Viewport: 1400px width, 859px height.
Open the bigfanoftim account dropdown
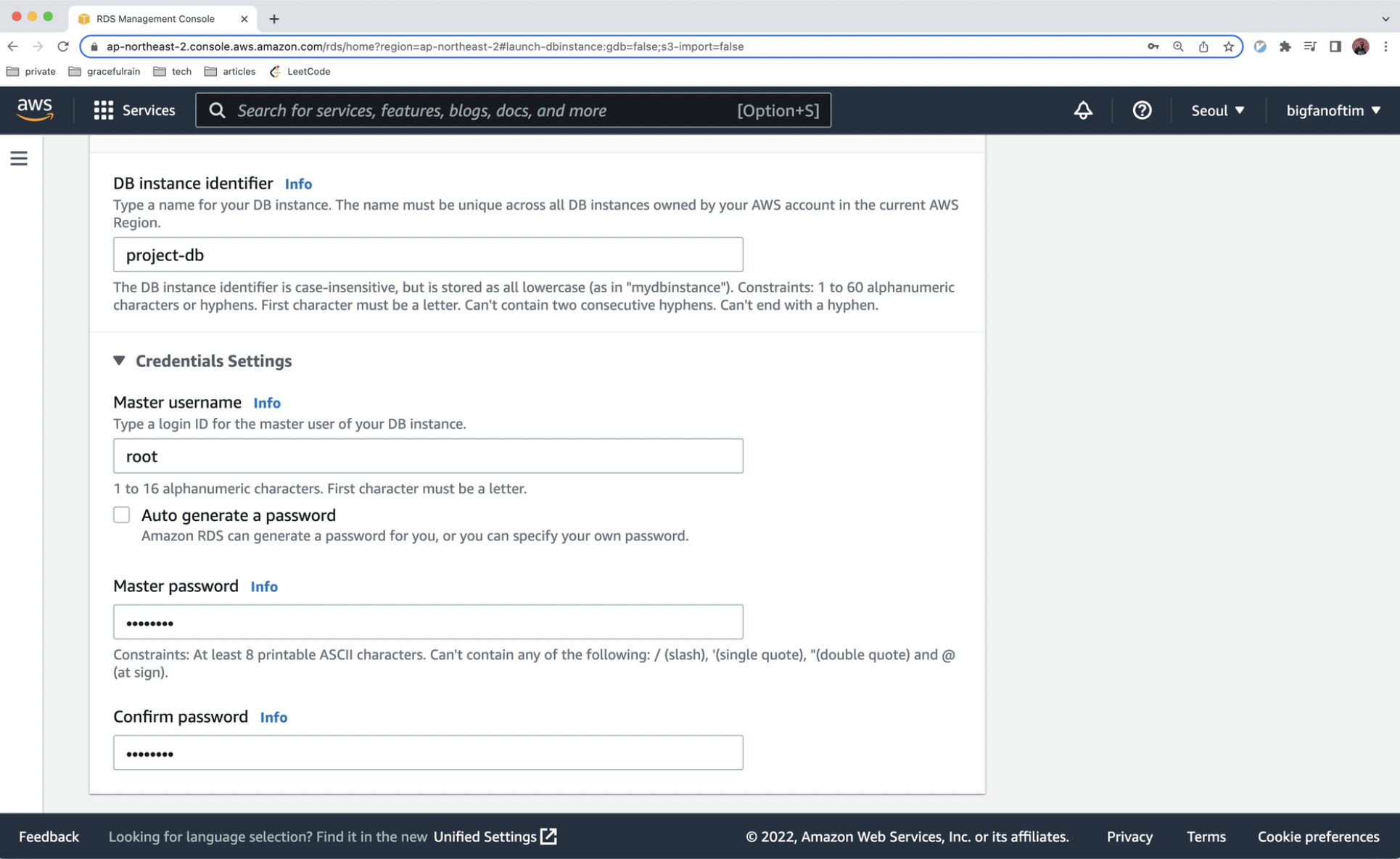[1333, 110]
